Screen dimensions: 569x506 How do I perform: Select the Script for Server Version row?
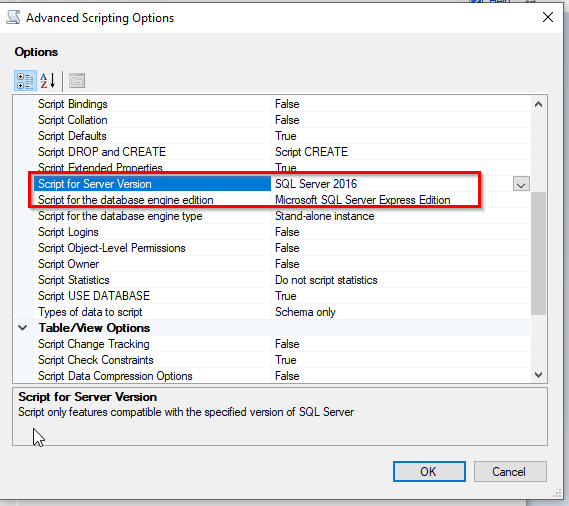tap(282, 184)
